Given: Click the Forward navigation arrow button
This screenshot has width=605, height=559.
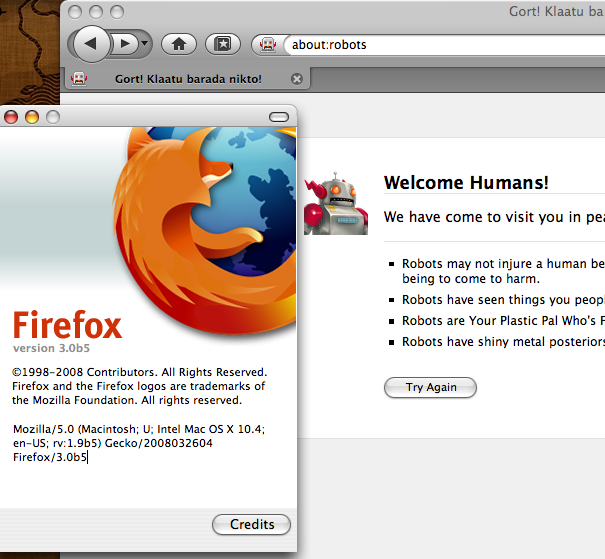Looking at the screenshot, I should click(x=125, y=44).
